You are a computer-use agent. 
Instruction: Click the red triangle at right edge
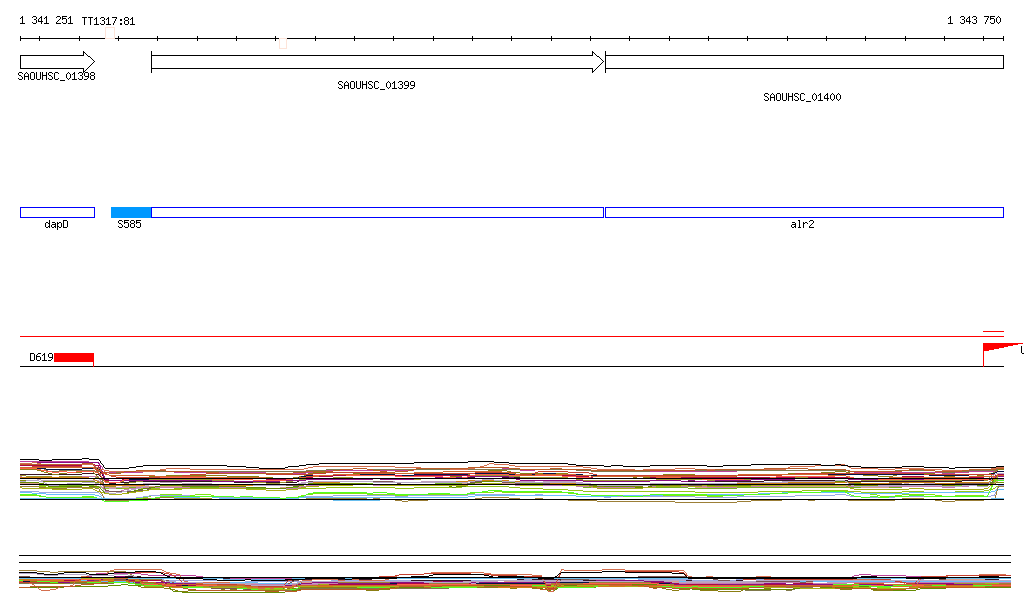point(1000,347)
